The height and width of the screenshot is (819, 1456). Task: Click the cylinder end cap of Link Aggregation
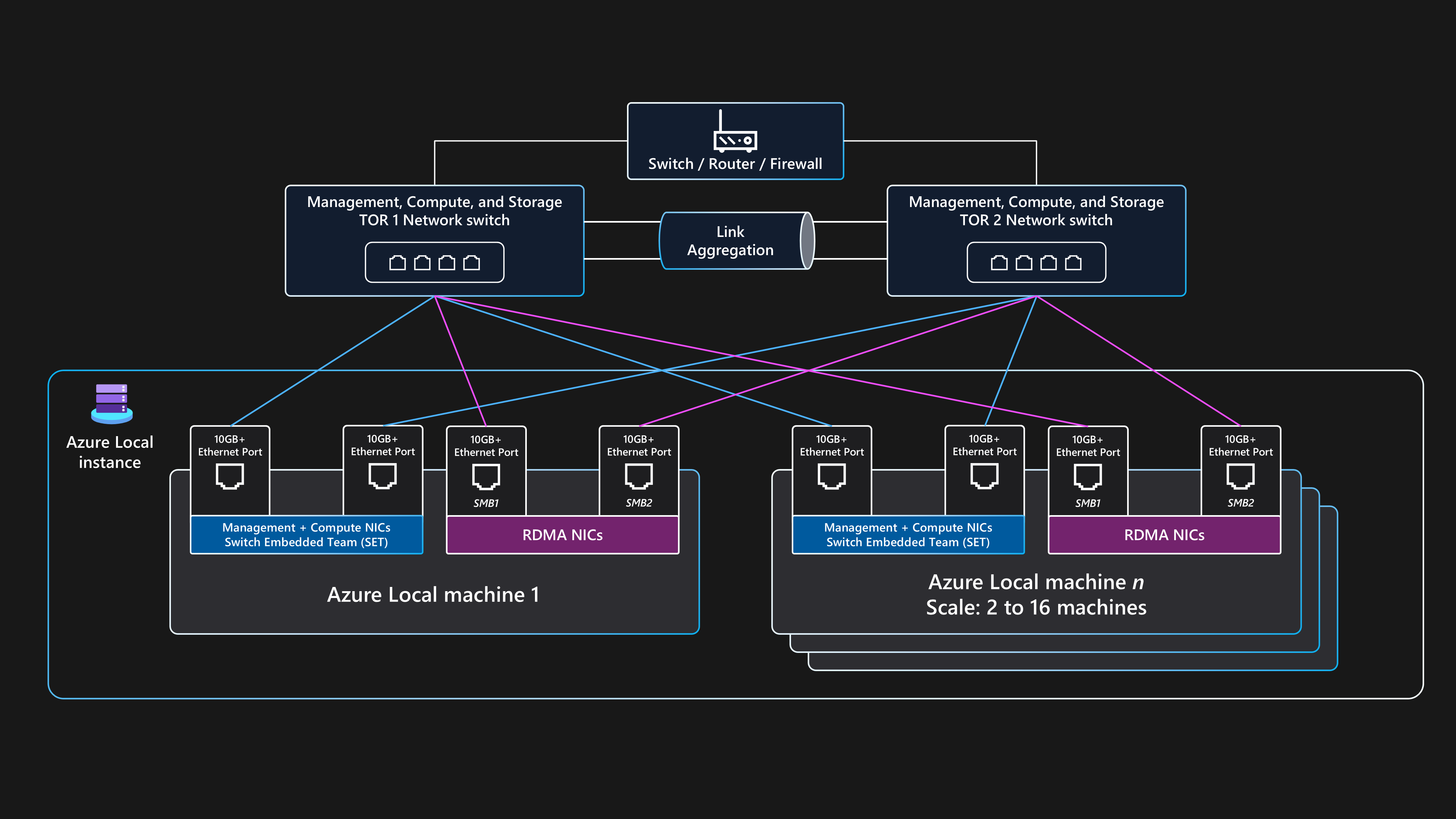tap(808, 241)
